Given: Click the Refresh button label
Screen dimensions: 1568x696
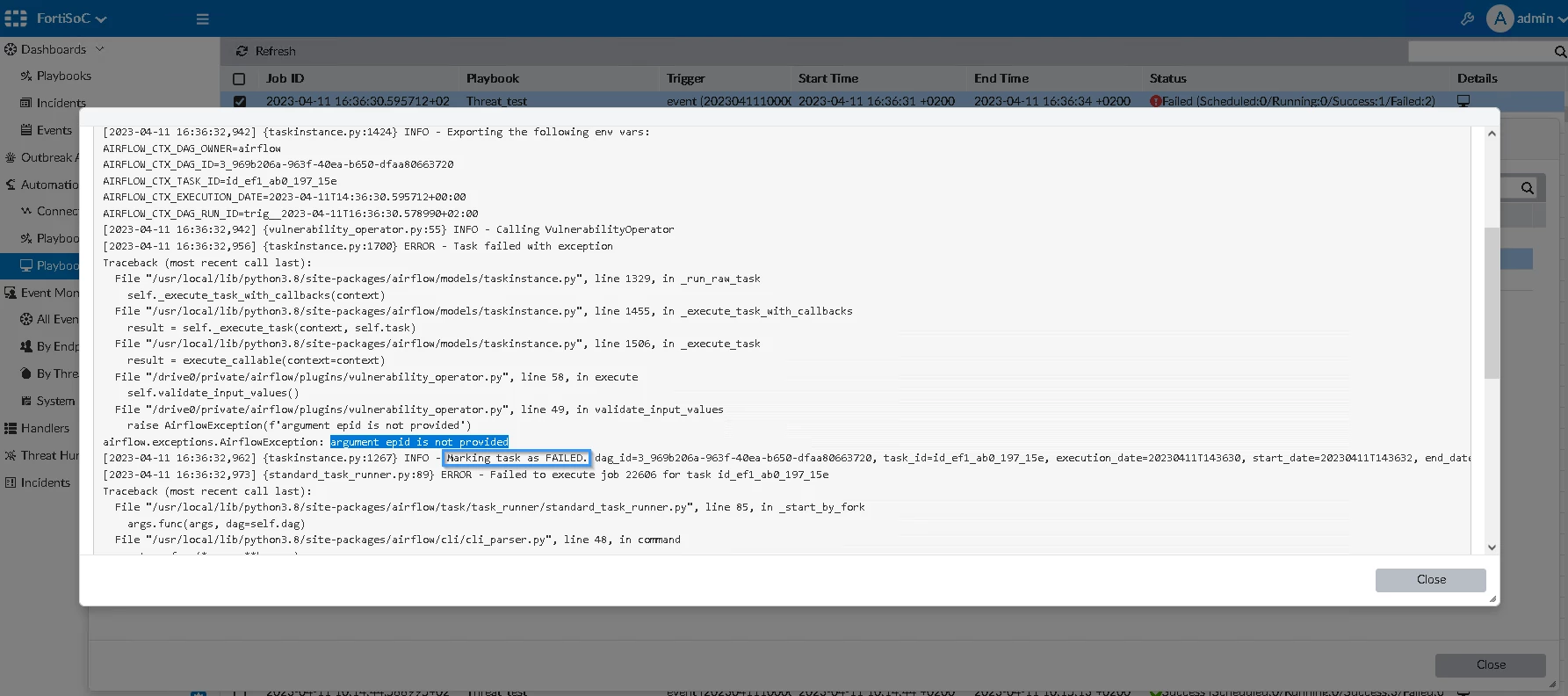Looking at the screenshot, I should coord(275,51).
